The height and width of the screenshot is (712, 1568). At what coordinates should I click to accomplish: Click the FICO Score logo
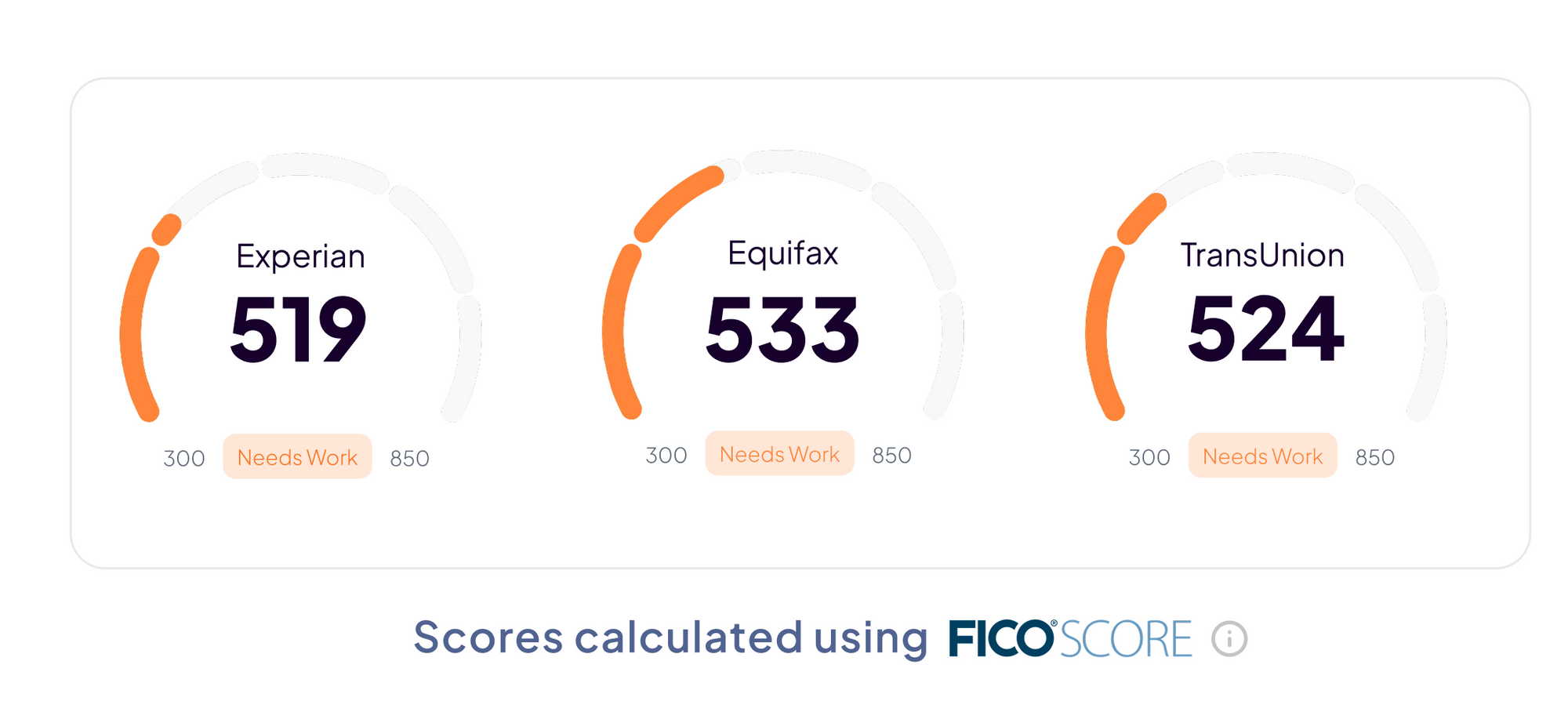tap(1069, 638)
